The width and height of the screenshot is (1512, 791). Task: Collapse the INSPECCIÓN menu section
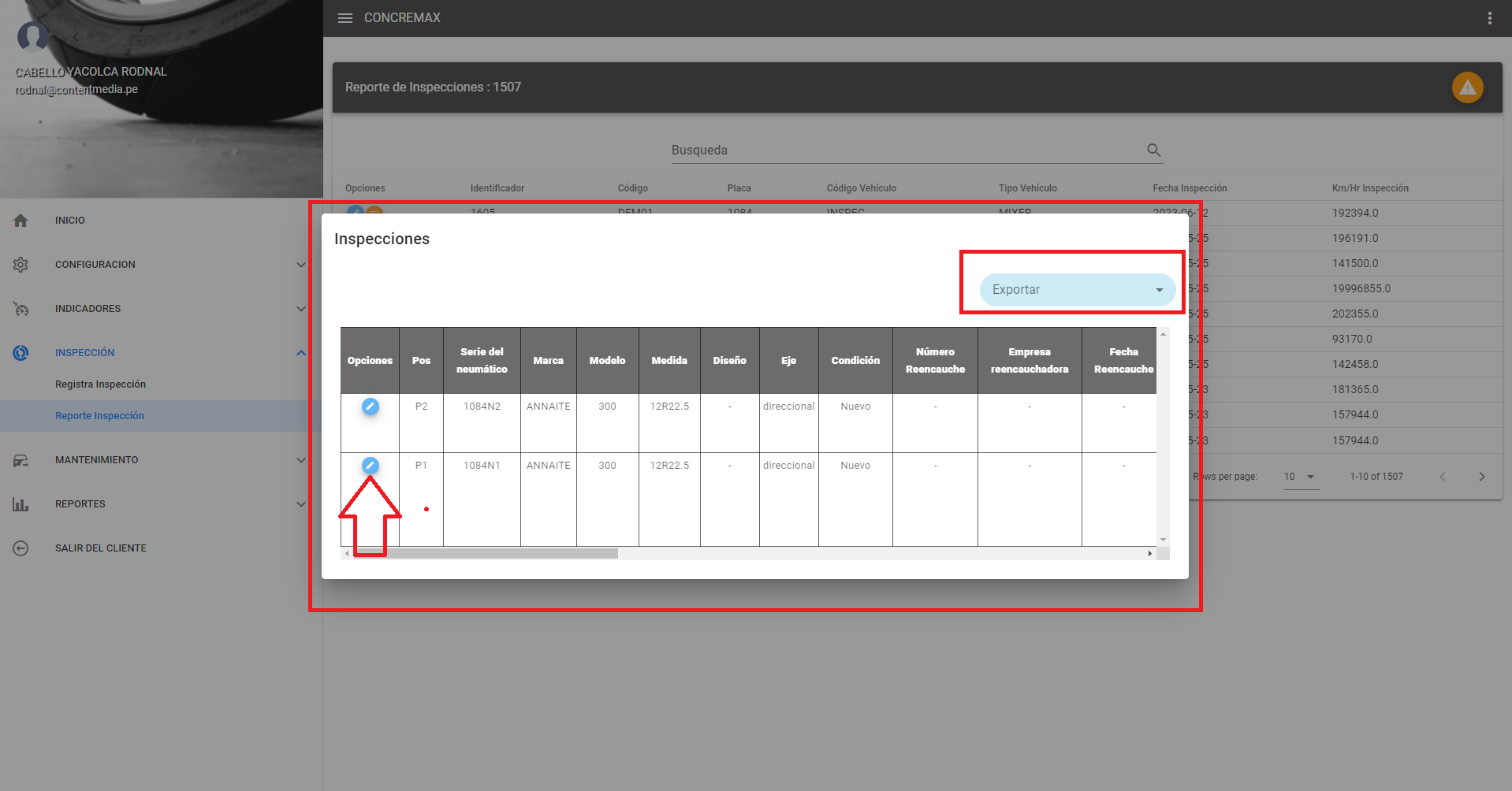pyautogui.click(x=300, y=353)
